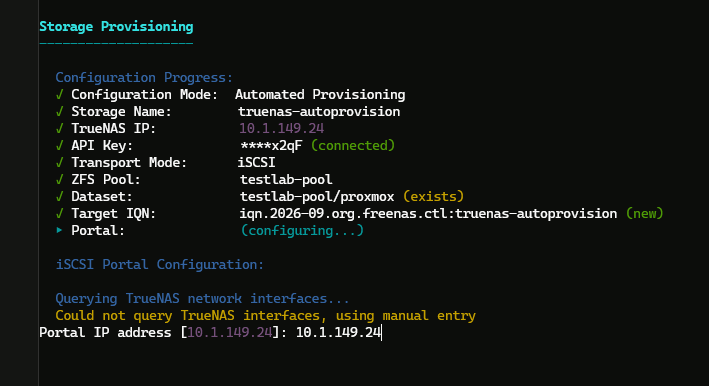Click the checkmark beside Target IQN
The height and width of the screenshot is (386, 709).
tap(59, 214)
